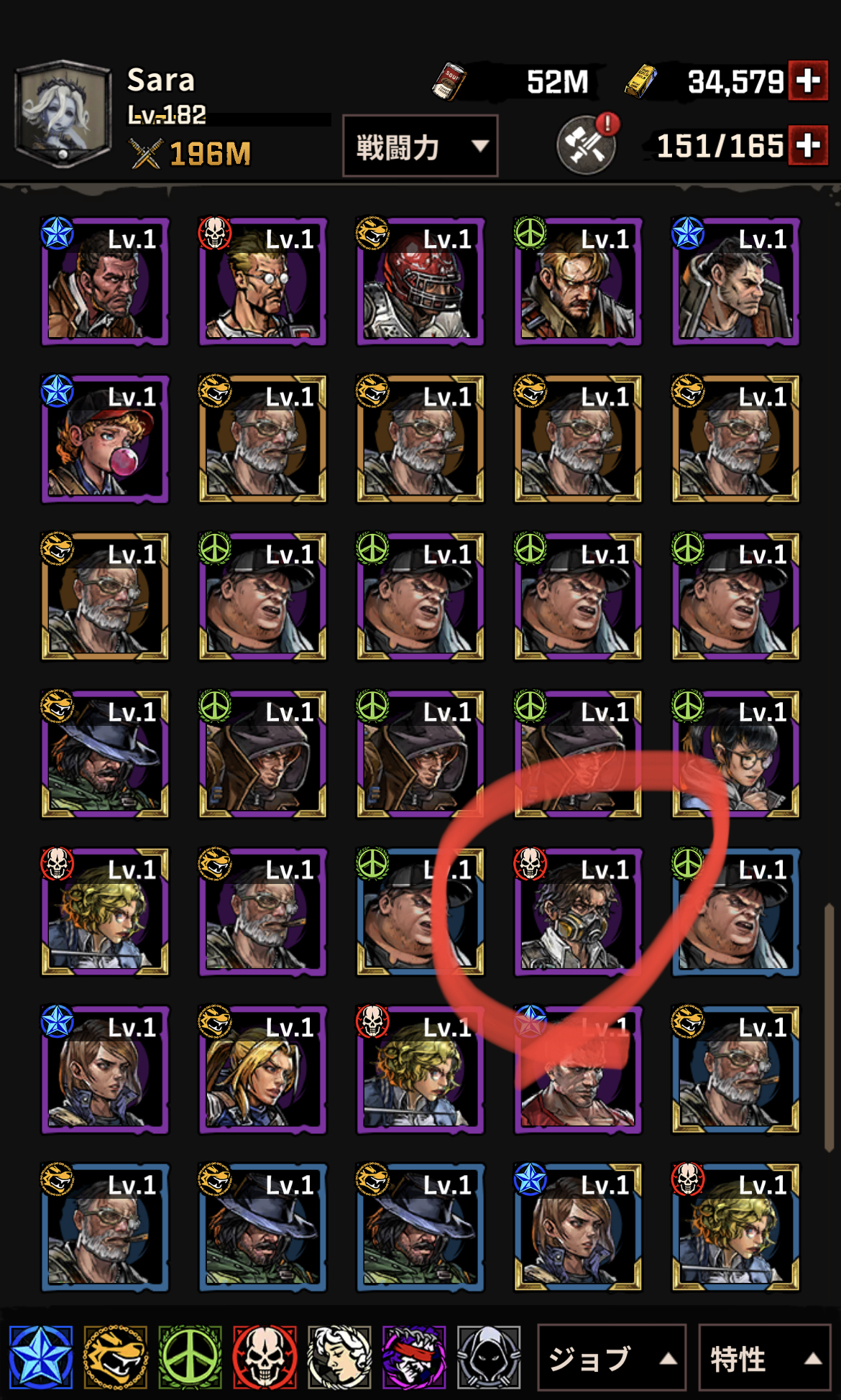
Task: Toggle the gold tiger faction filter
Action: (116, 1357)
